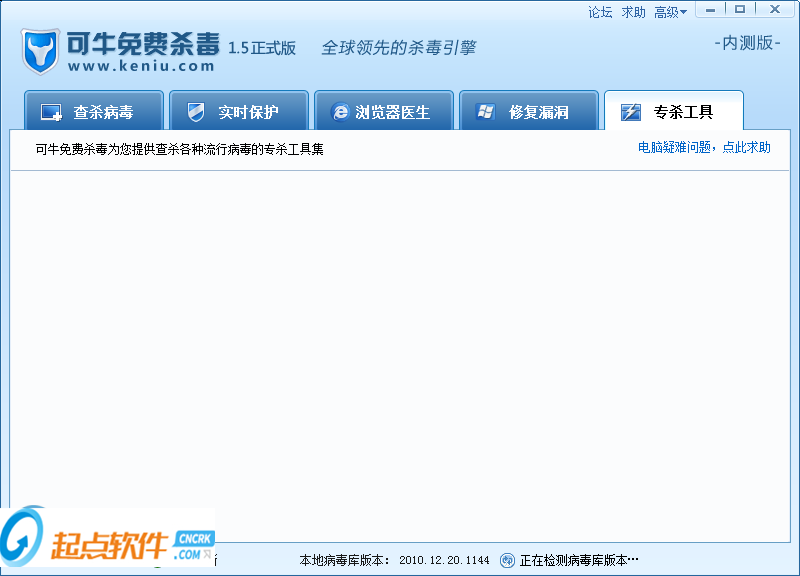Click the 电脑疑难问题，点此求助 link
800x576 pixels.
pyautogui.click(x=704, y=147)
